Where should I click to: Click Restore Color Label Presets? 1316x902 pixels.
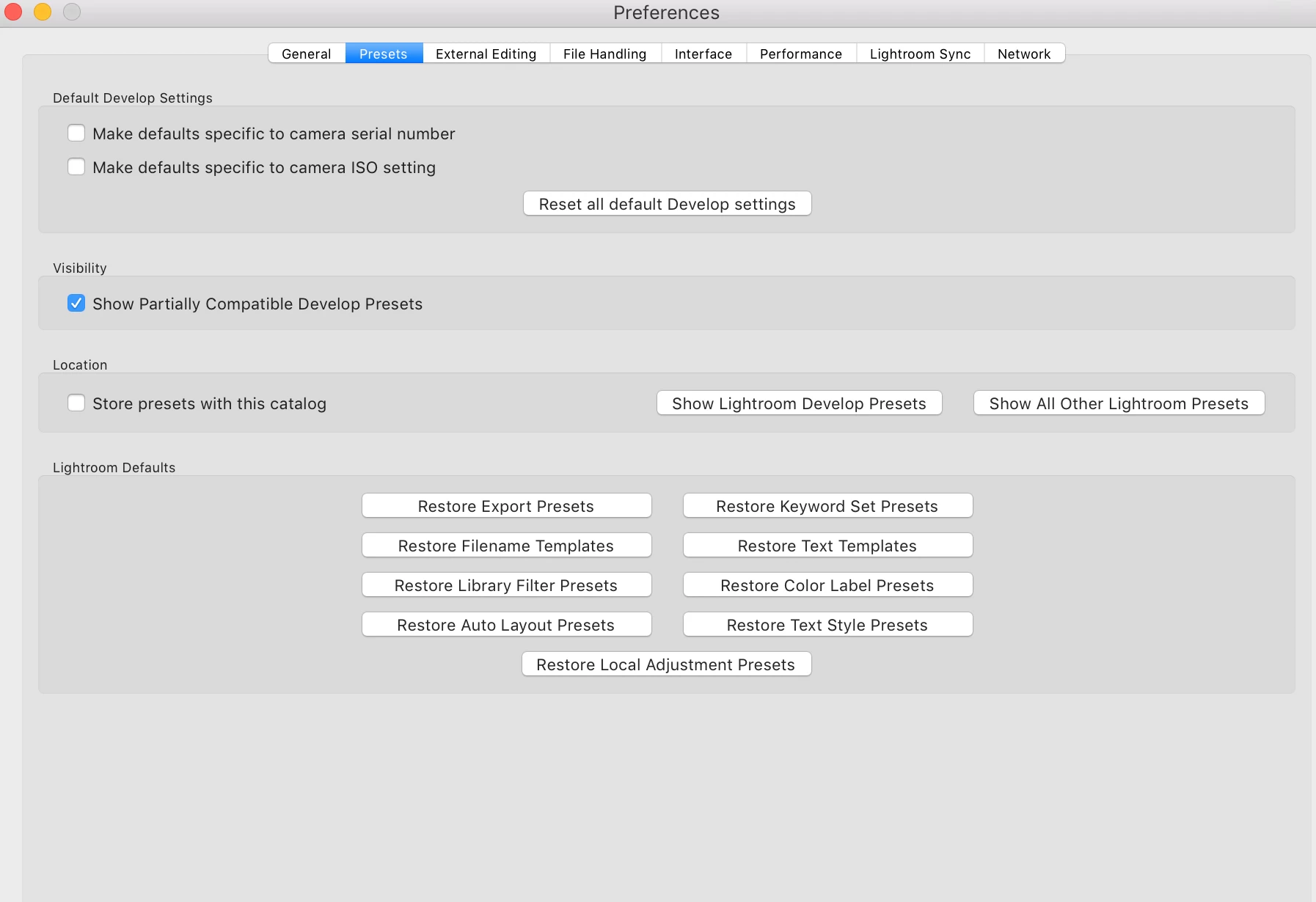[x=828, y=585]
